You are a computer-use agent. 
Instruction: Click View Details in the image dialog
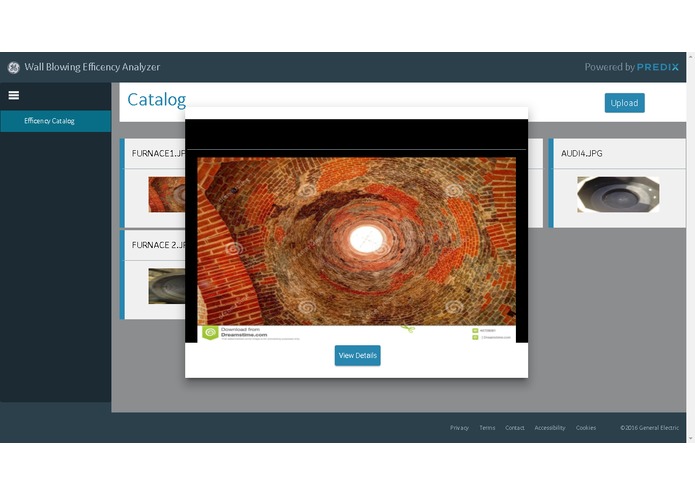[x=357, y=355]
